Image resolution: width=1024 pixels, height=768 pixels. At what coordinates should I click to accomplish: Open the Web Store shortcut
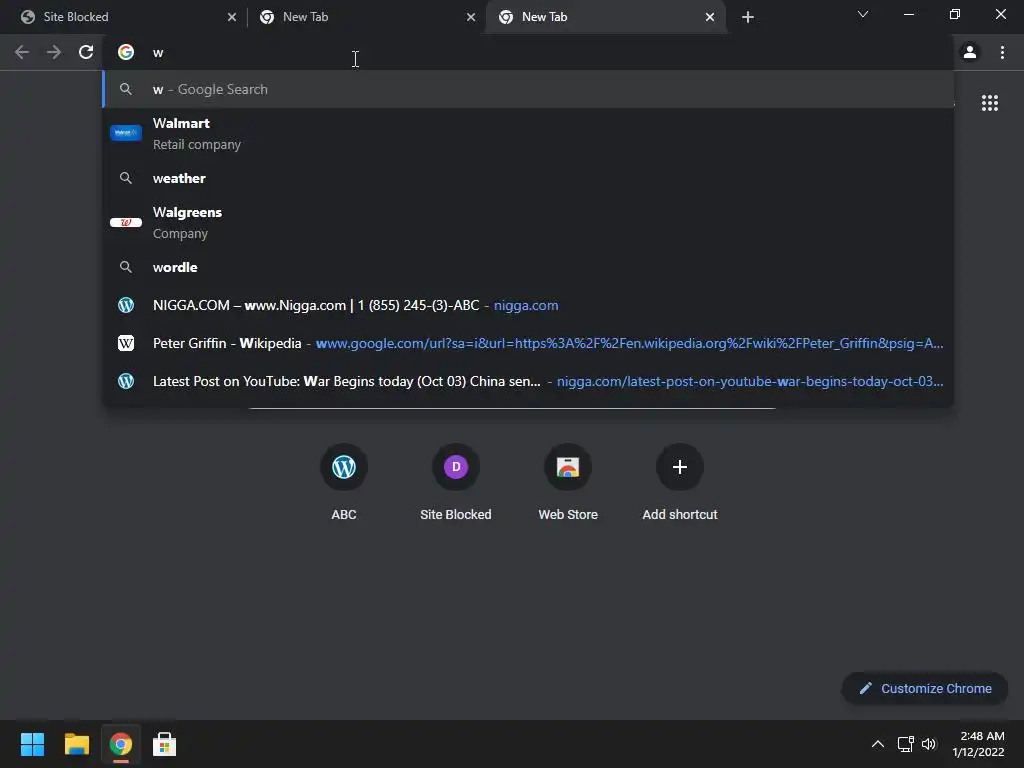click(568, 482)
